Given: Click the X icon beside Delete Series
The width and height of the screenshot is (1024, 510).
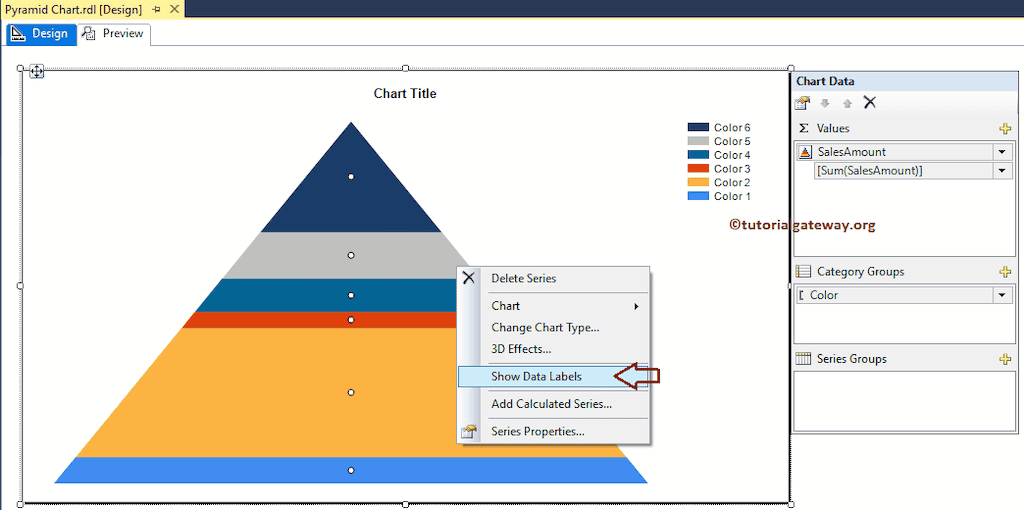Looking at the screenshot, I should click(x=468, y=278).
